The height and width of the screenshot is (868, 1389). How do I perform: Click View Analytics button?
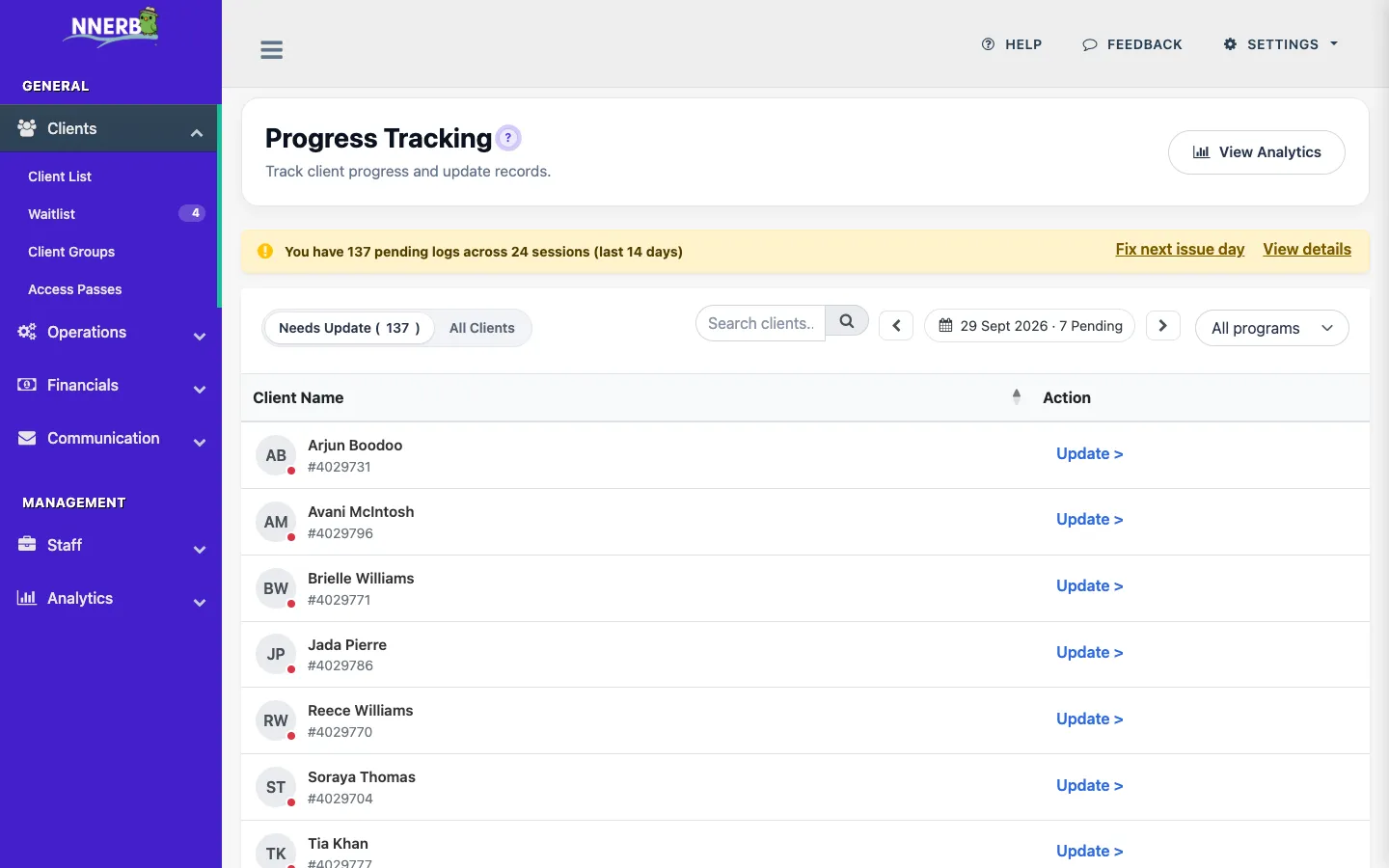pos(1256,152)
